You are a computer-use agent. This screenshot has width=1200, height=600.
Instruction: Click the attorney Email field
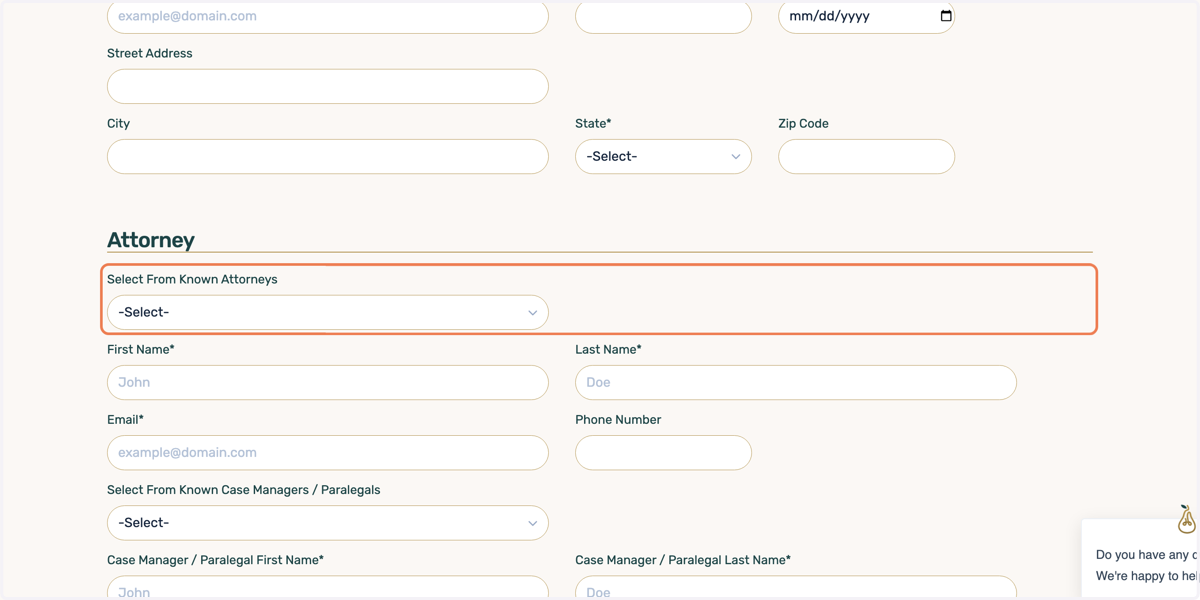click(x=328, y=453)
